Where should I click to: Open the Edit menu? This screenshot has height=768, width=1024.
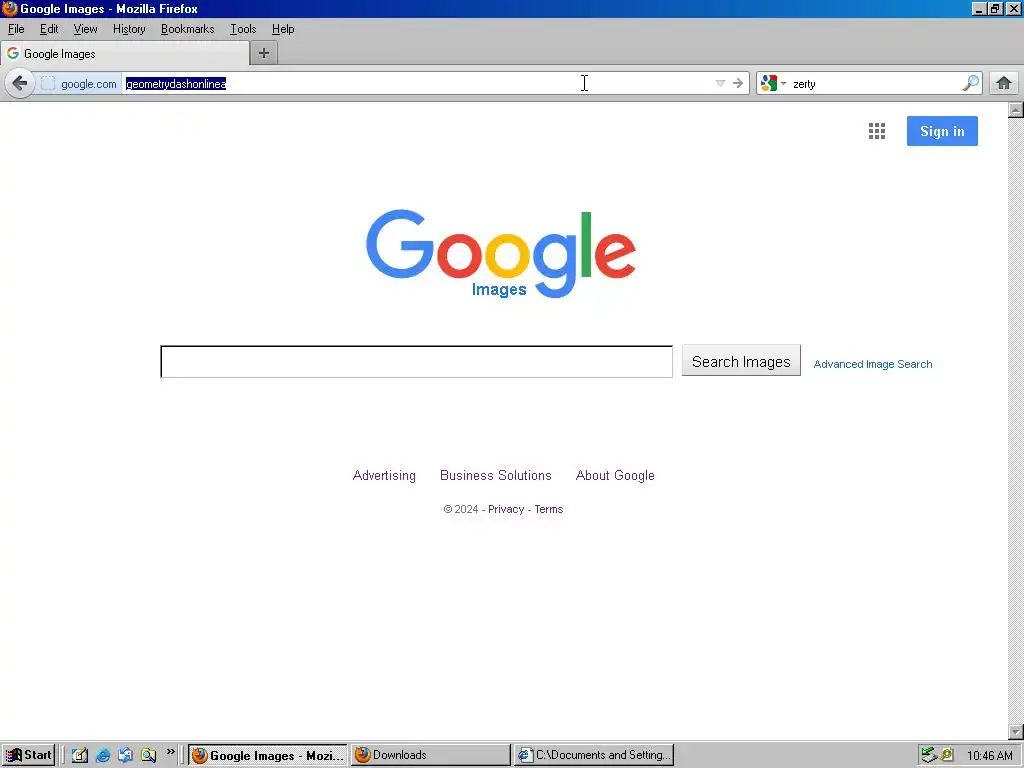point(49,29)
